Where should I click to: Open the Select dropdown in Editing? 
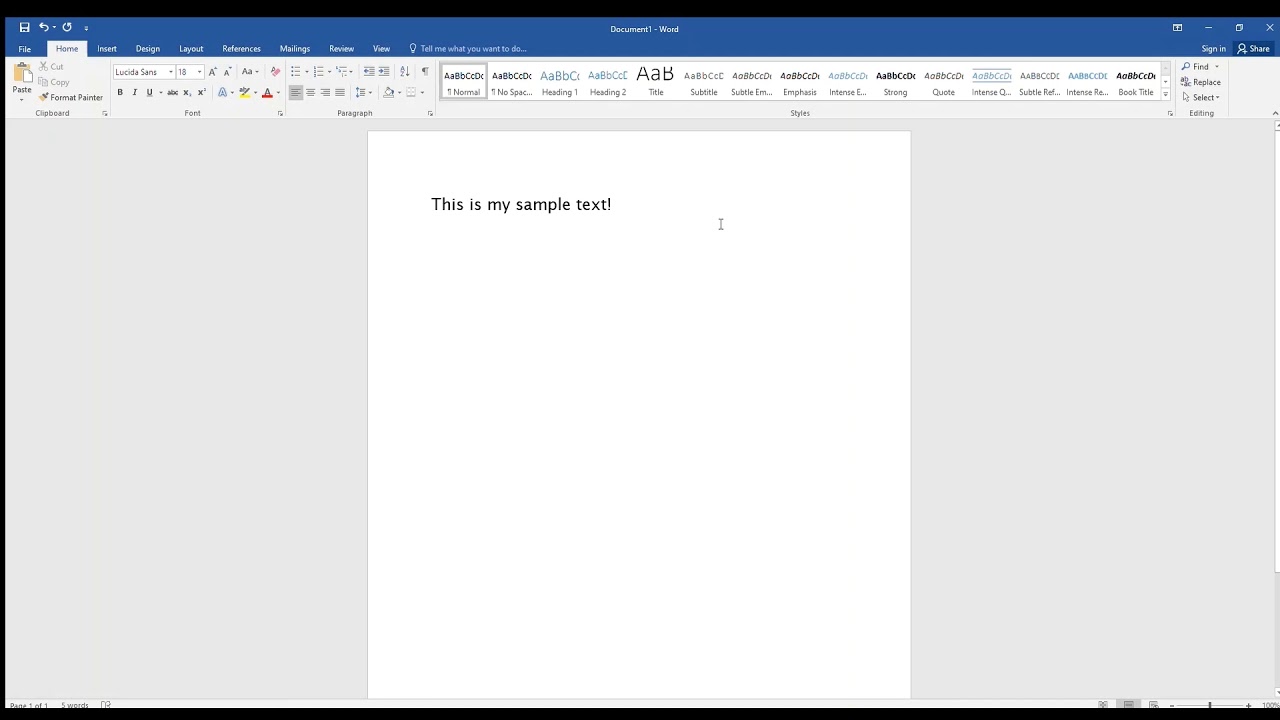pos(1201,97)
